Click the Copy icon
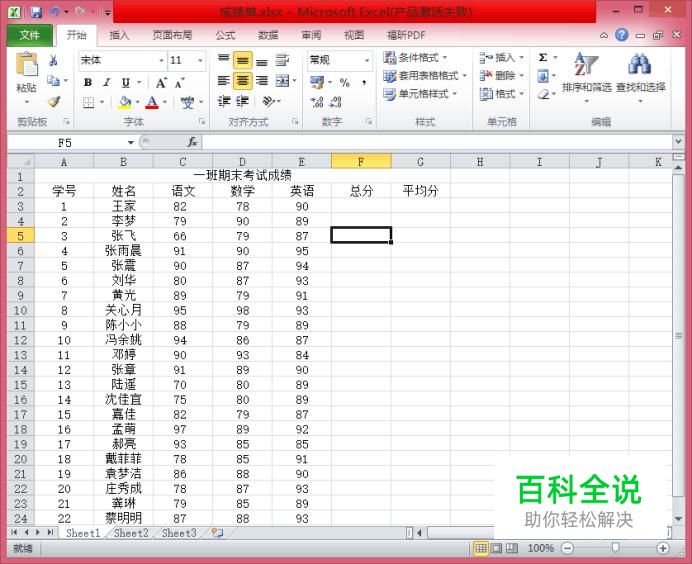 53,81
